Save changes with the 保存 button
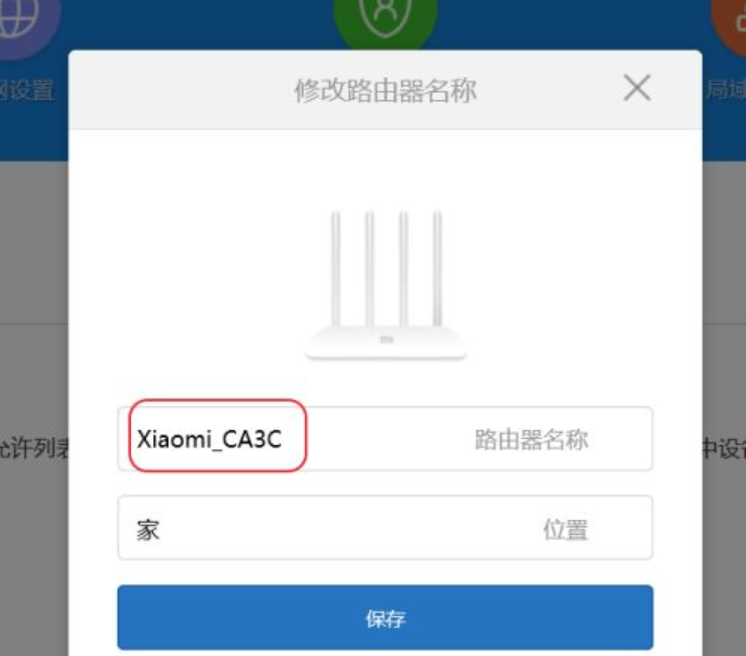Image resolution: width=746 pixels, height=656 pixels. (x=385, y=617)
